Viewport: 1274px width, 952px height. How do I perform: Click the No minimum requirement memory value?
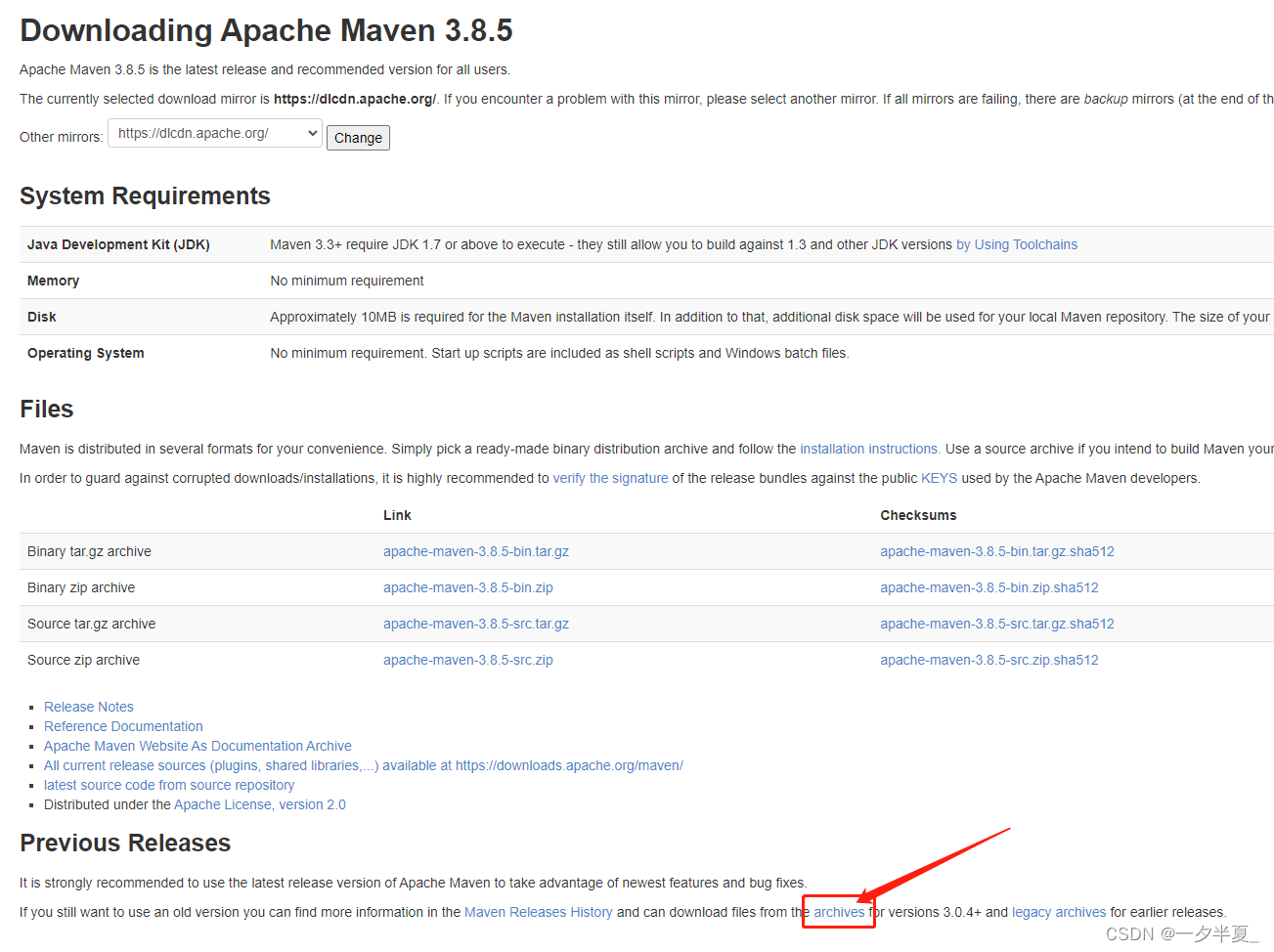pyautogui.click(x=347, y=281)
